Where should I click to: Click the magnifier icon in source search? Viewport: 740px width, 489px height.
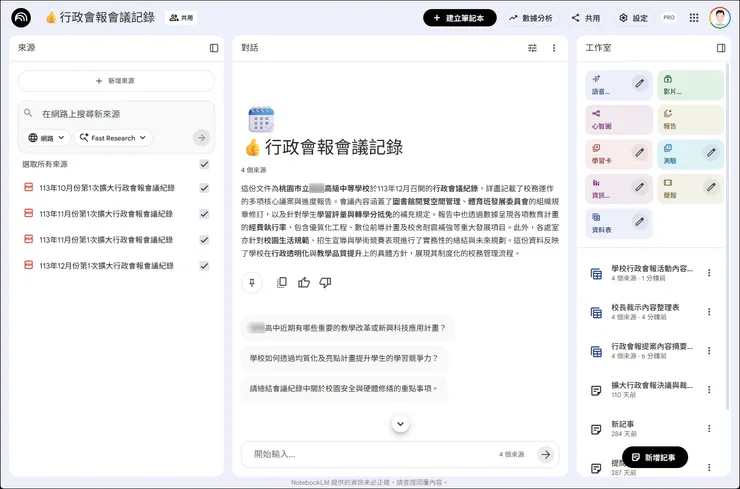coord(28,113)
